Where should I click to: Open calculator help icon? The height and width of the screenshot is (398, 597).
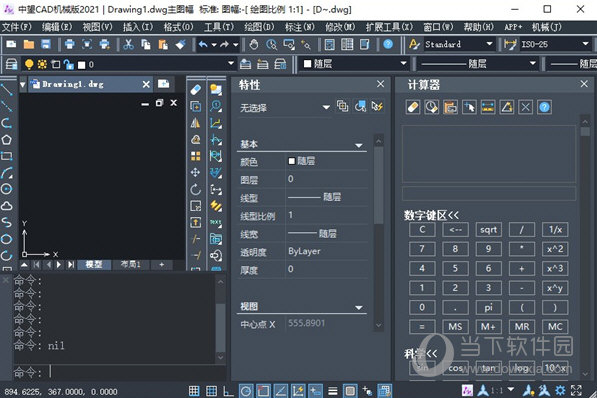click(544, 107)
